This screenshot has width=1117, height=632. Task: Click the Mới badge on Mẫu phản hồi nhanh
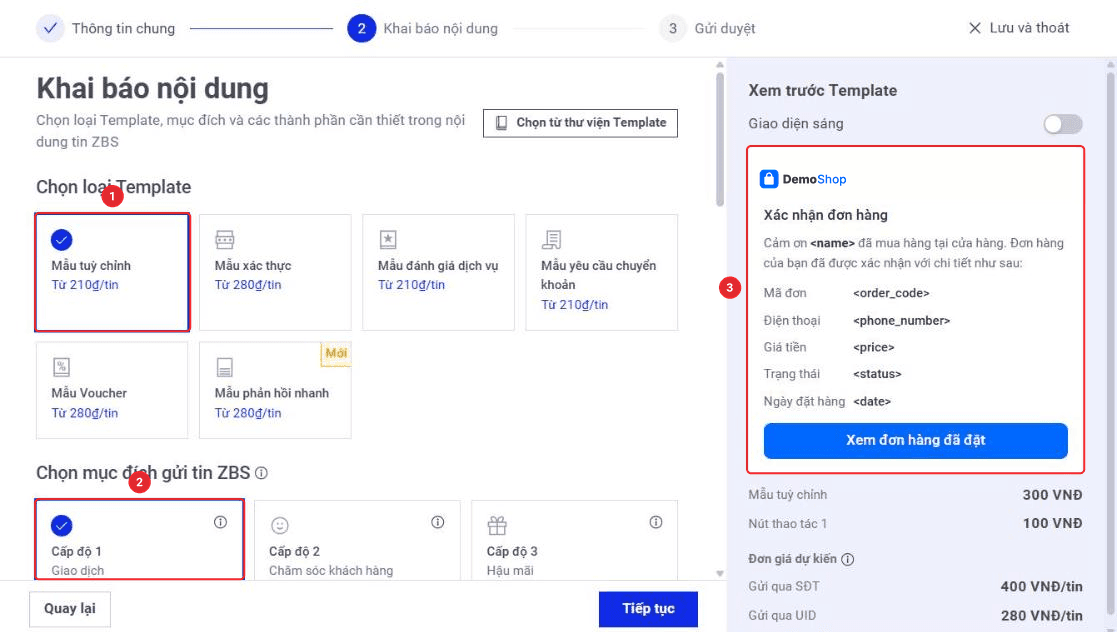pos(336,353)
